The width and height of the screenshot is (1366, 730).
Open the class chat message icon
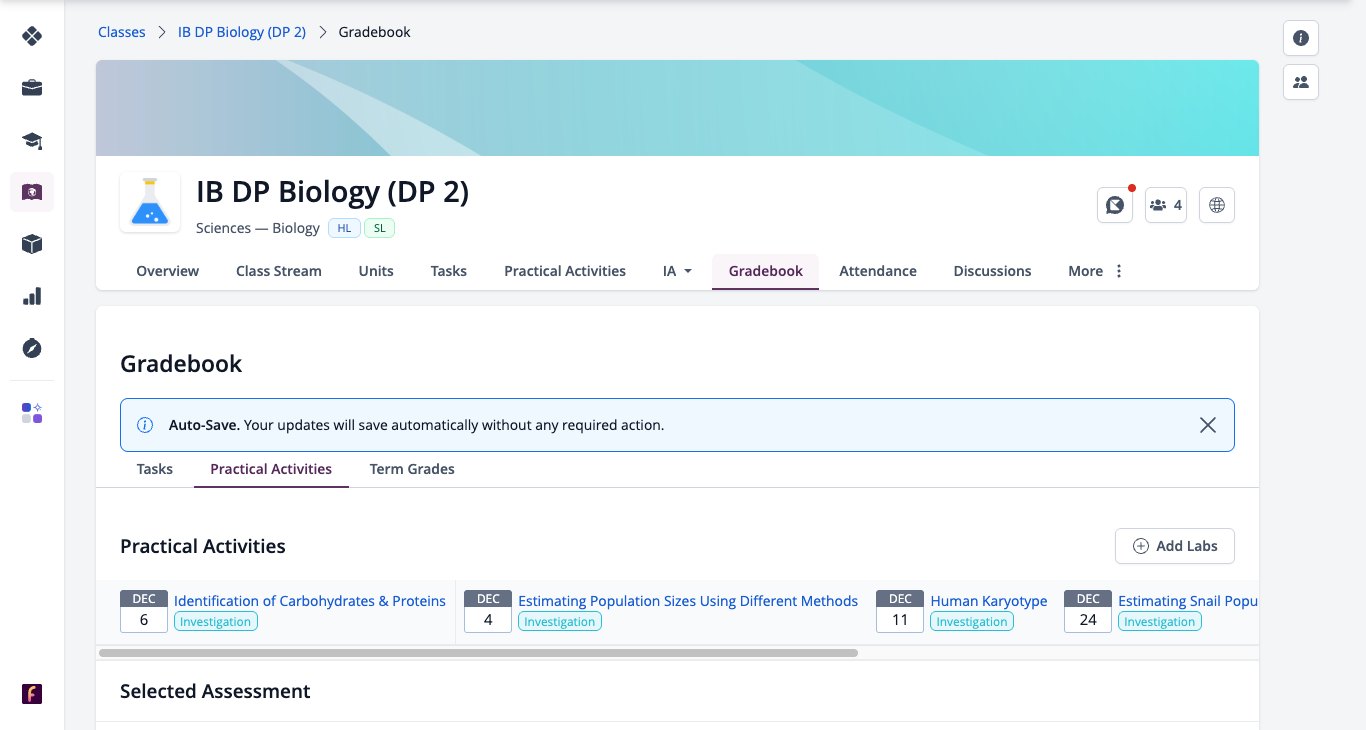click(1115, 205)
